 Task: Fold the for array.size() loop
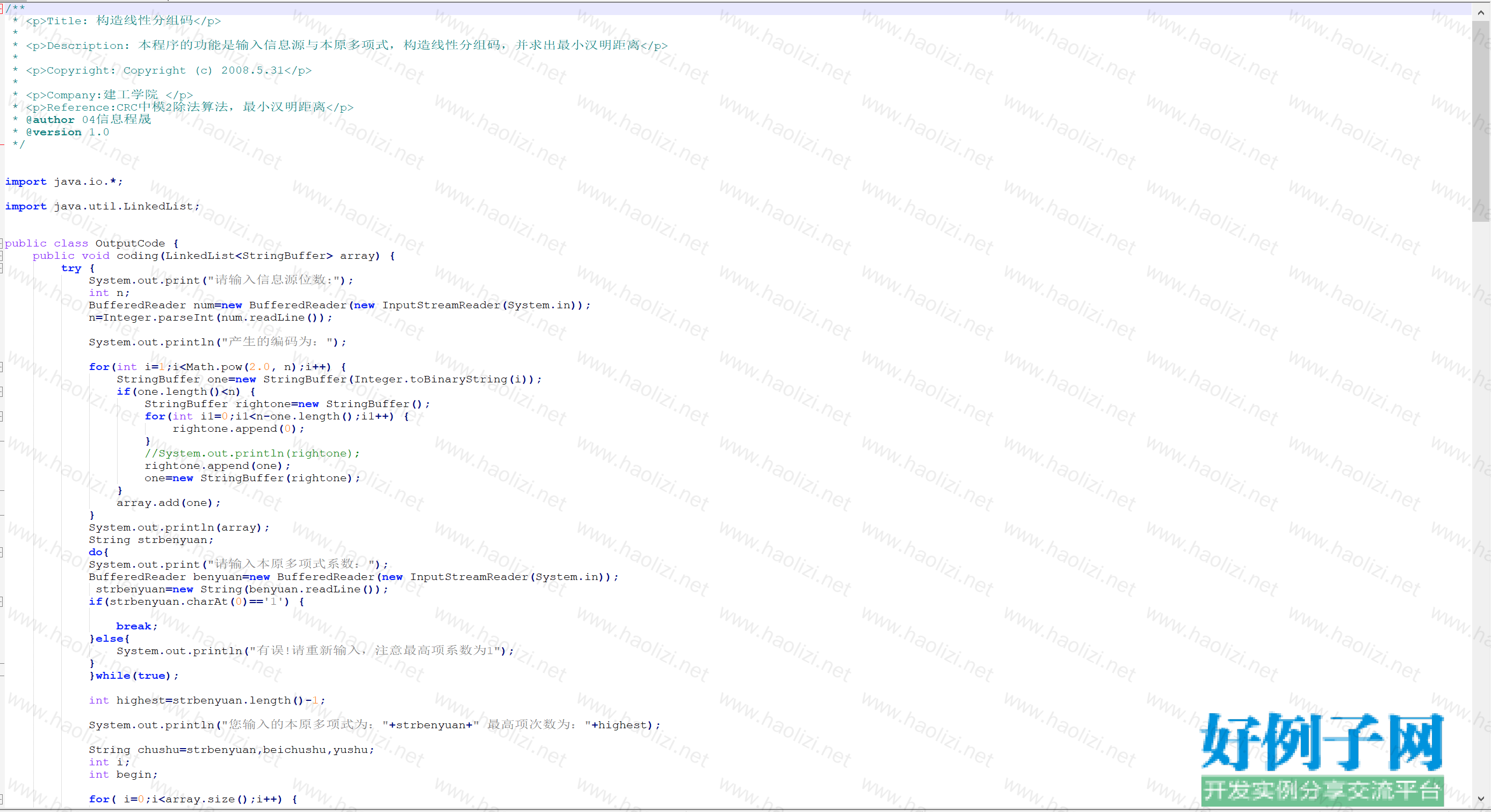click(x=2, y=799)
